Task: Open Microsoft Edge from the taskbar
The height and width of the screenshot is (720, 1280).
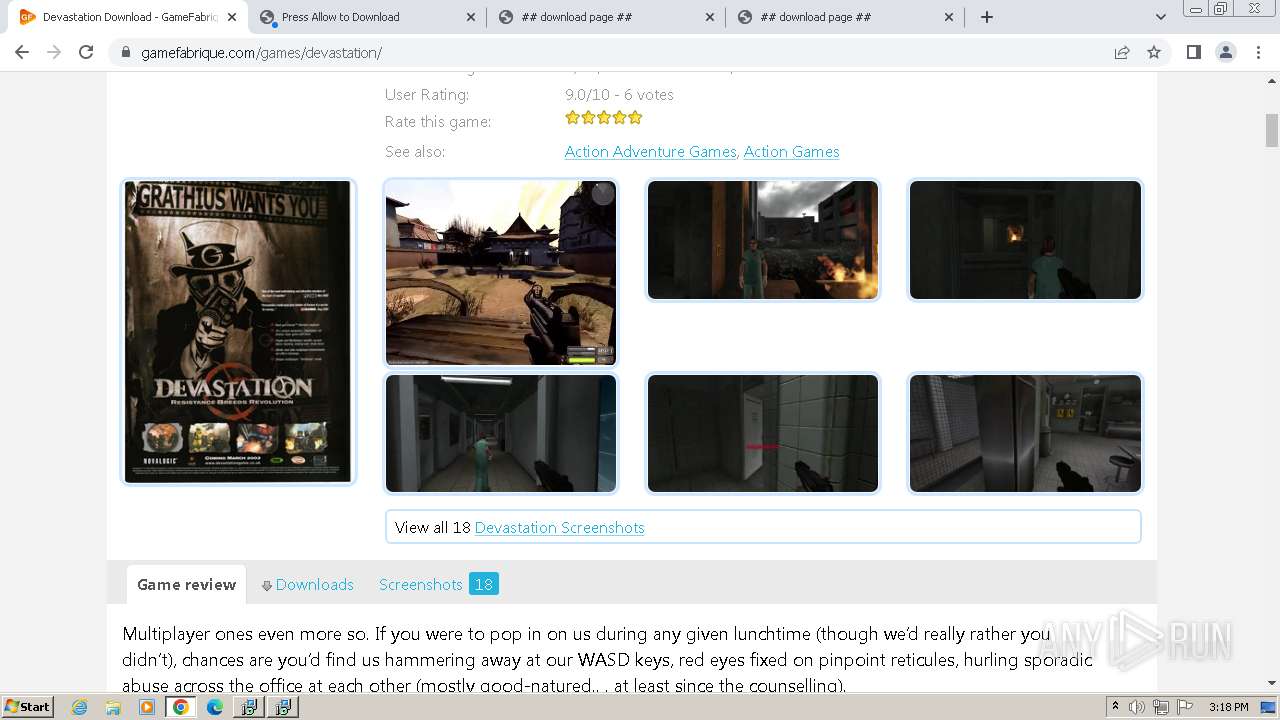Action: (x=215, y=707)
